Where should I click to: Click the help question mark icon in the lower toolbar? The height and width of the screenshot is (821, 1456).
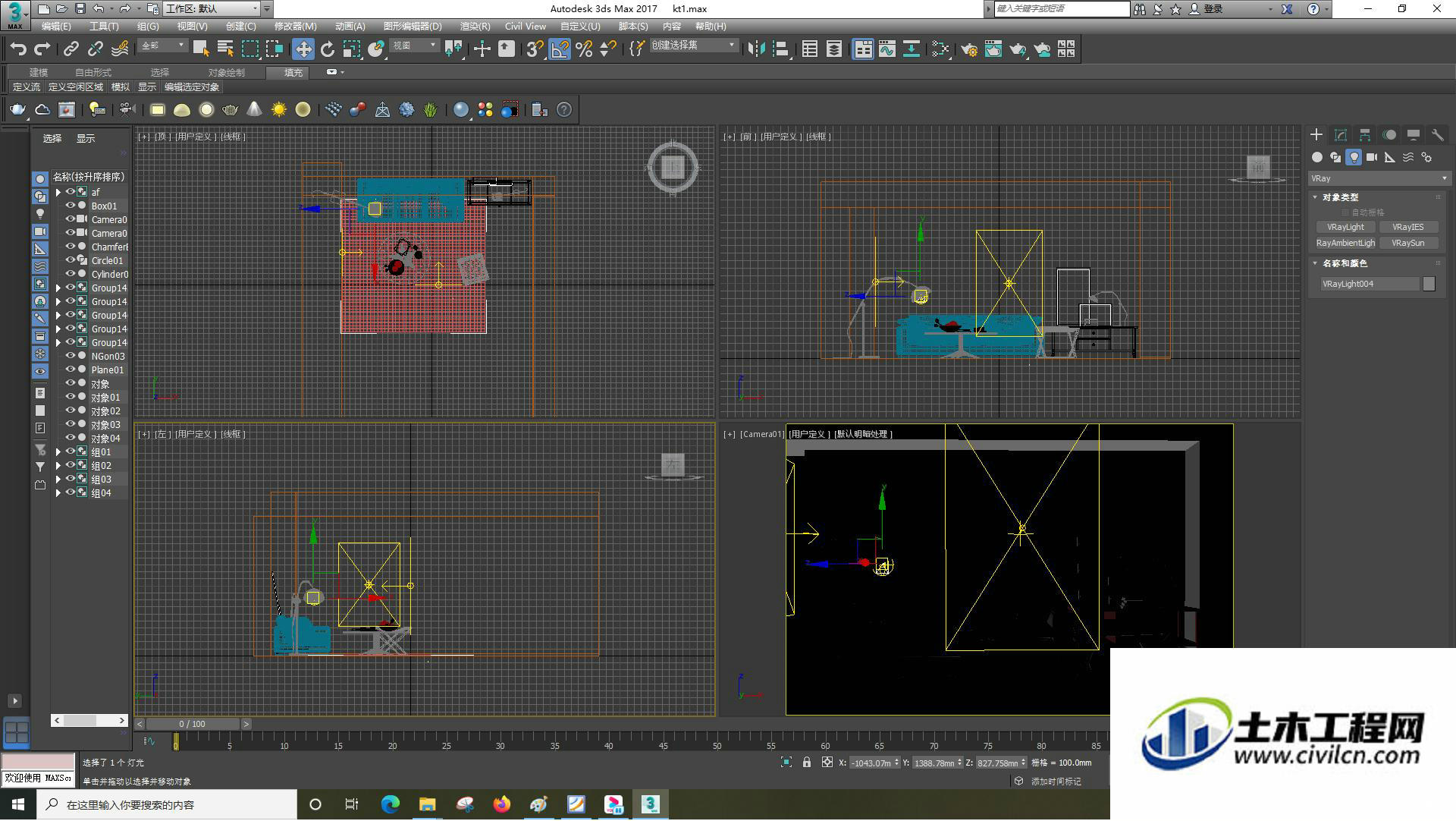564,110
